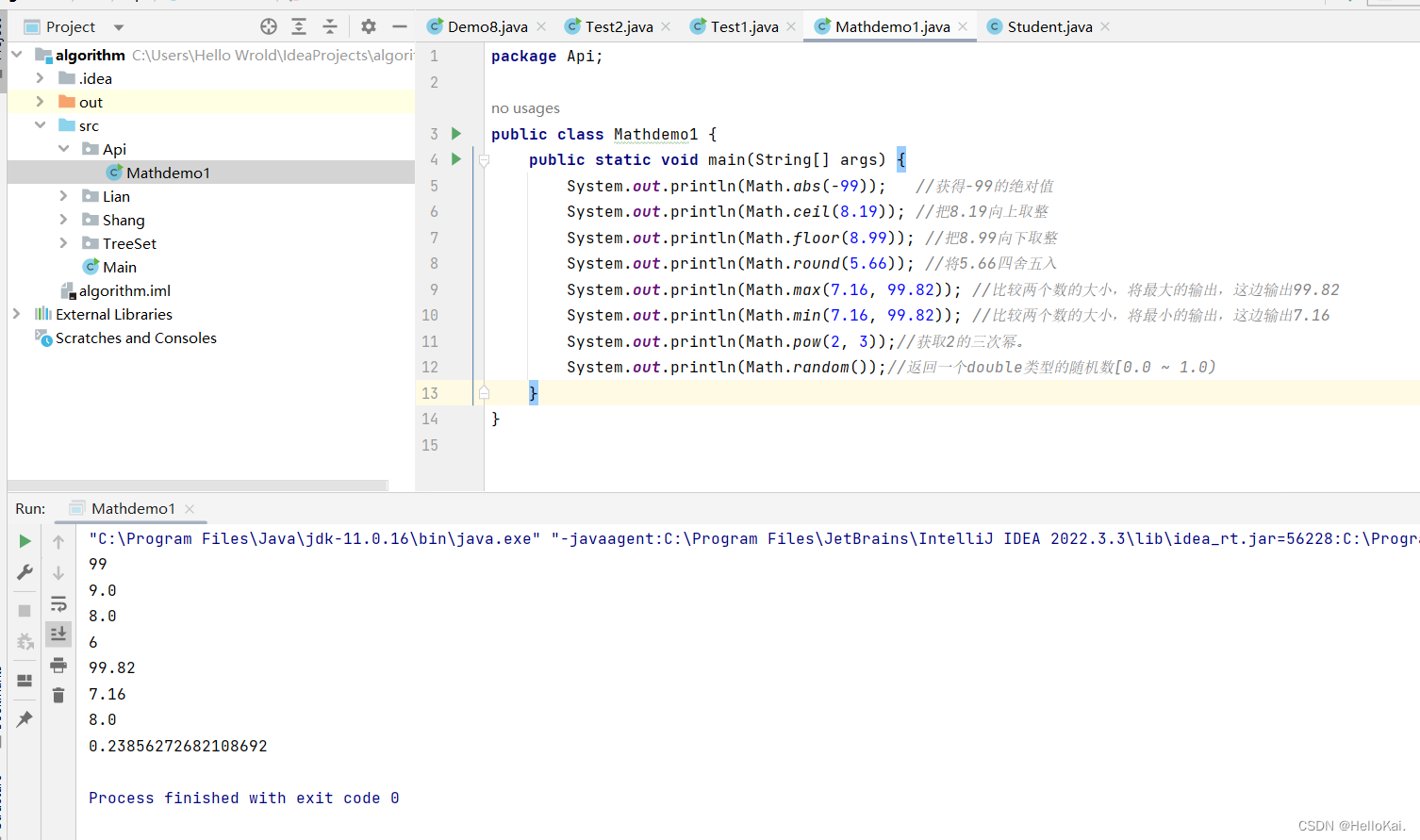This screenshot has height=840, width=1420.
Task: Click the run gutter arrow beside main method
Action: pos(456,159)
